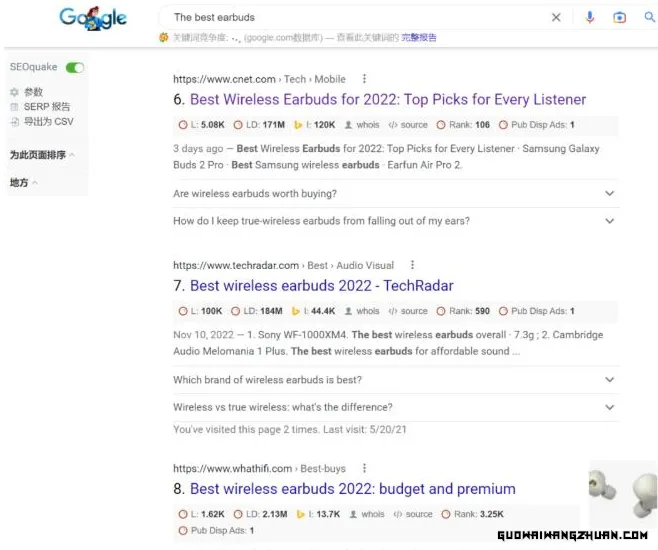Toggle the SEOquake switch off
Viewport: 658px width, 550px height.
pyautogui.click(x=75, y=68)
